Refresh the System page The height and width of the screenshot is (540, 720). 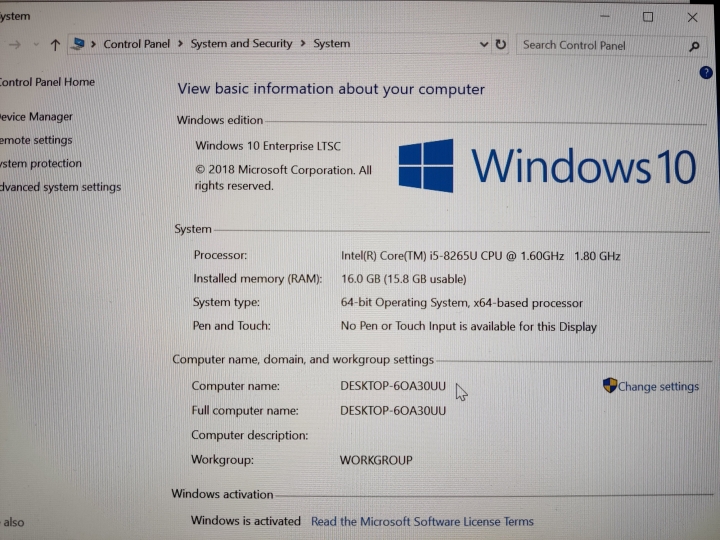pyautogui.click(x=501, y=45)
